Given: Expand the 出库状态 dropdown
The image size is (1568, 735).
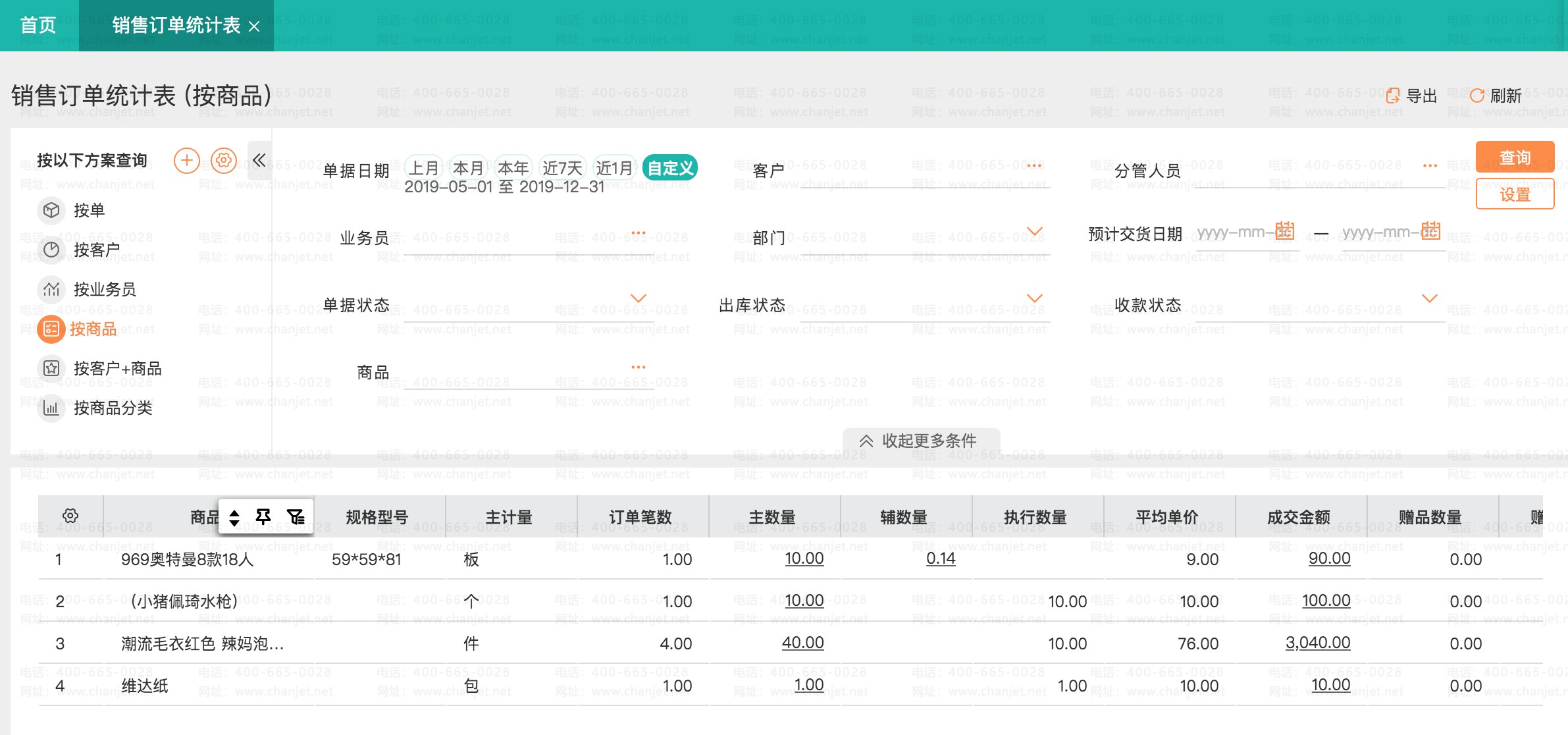Looking at the screenshot, I should coord(1035,298).
